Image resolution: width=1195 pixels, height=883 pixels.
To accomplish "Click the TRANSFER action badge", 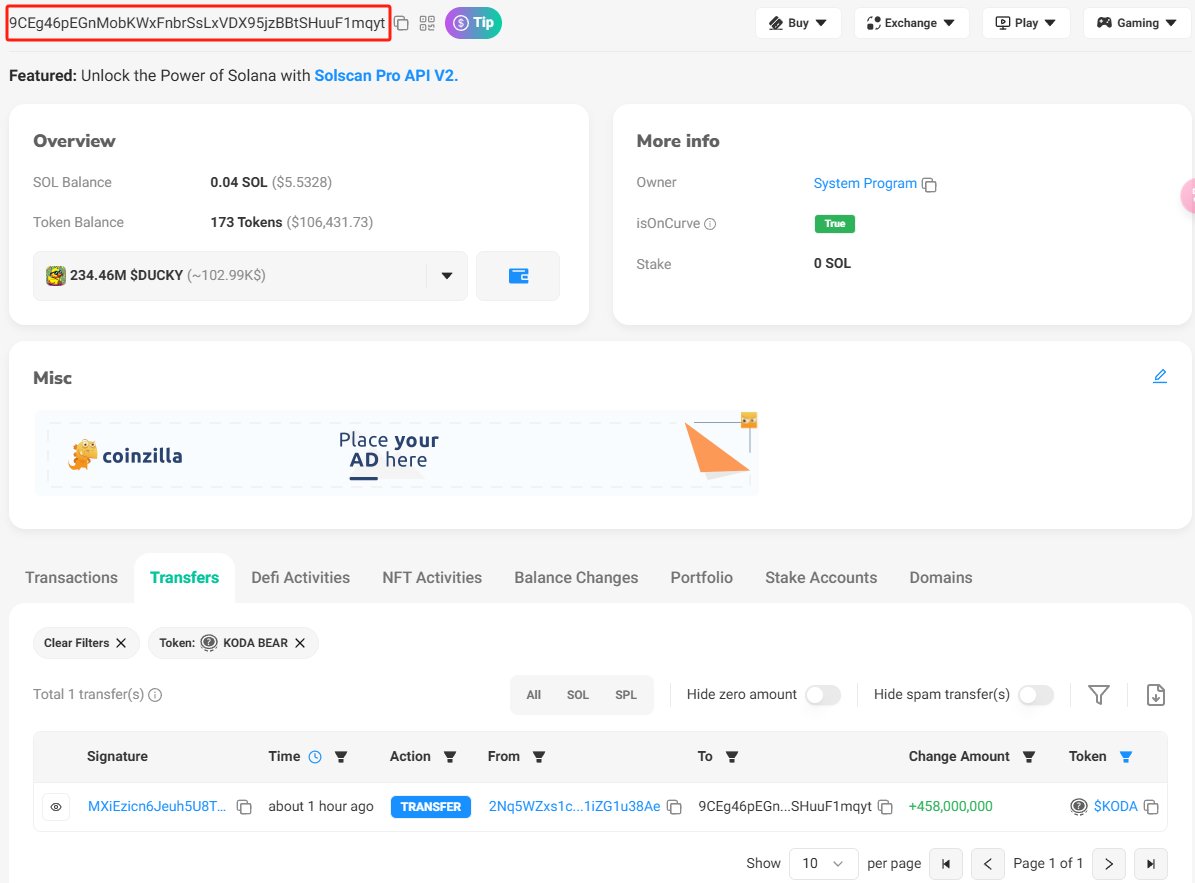I will pos(431,807).
